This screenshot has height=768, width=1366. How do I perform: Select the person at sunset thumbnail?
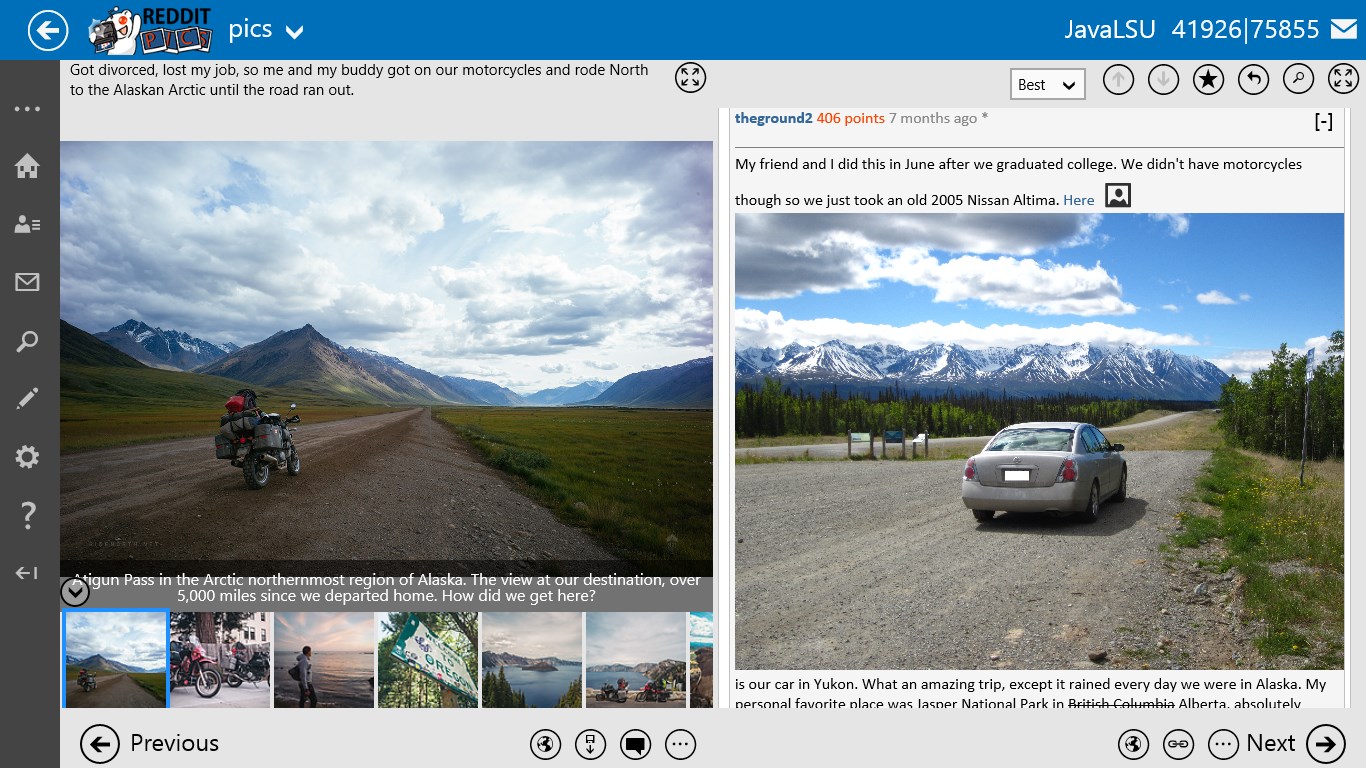tap(324, 660)
